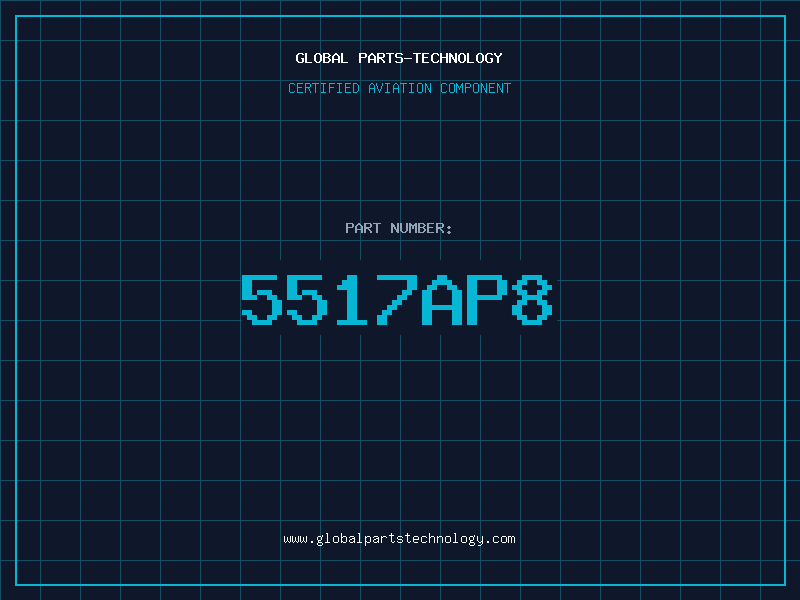Click the PART NUMBER: label
800x600 pixels.
[x=398, y=228]
